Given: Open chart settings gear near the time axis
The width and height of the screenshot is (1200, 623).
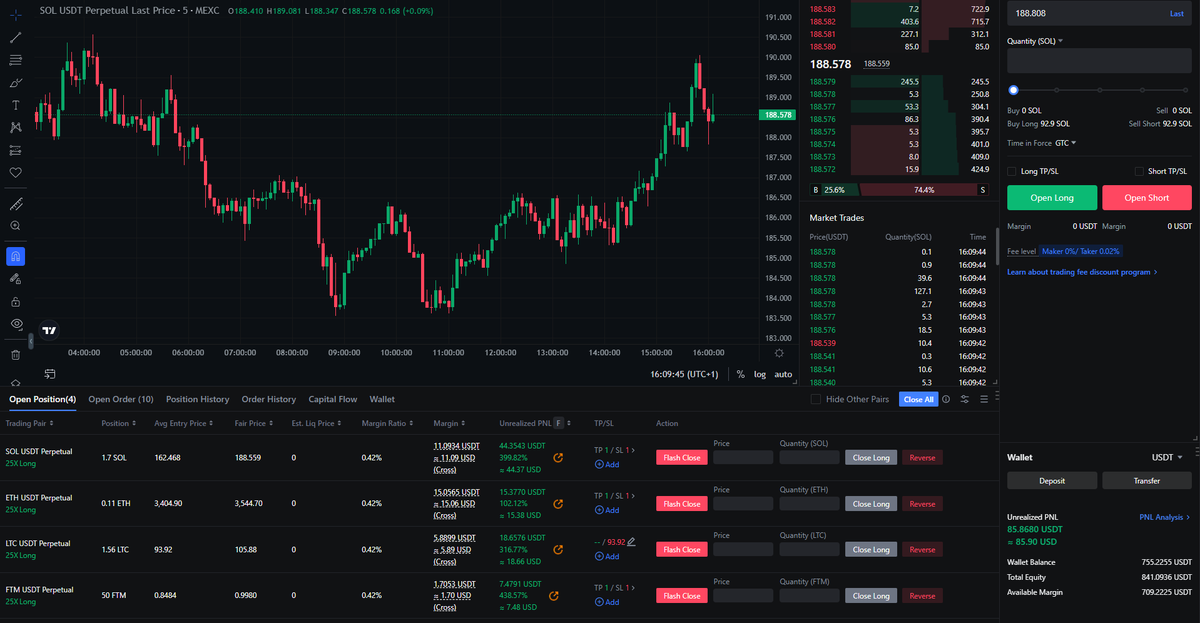Looking at the screenshot, I should [779, 354].
